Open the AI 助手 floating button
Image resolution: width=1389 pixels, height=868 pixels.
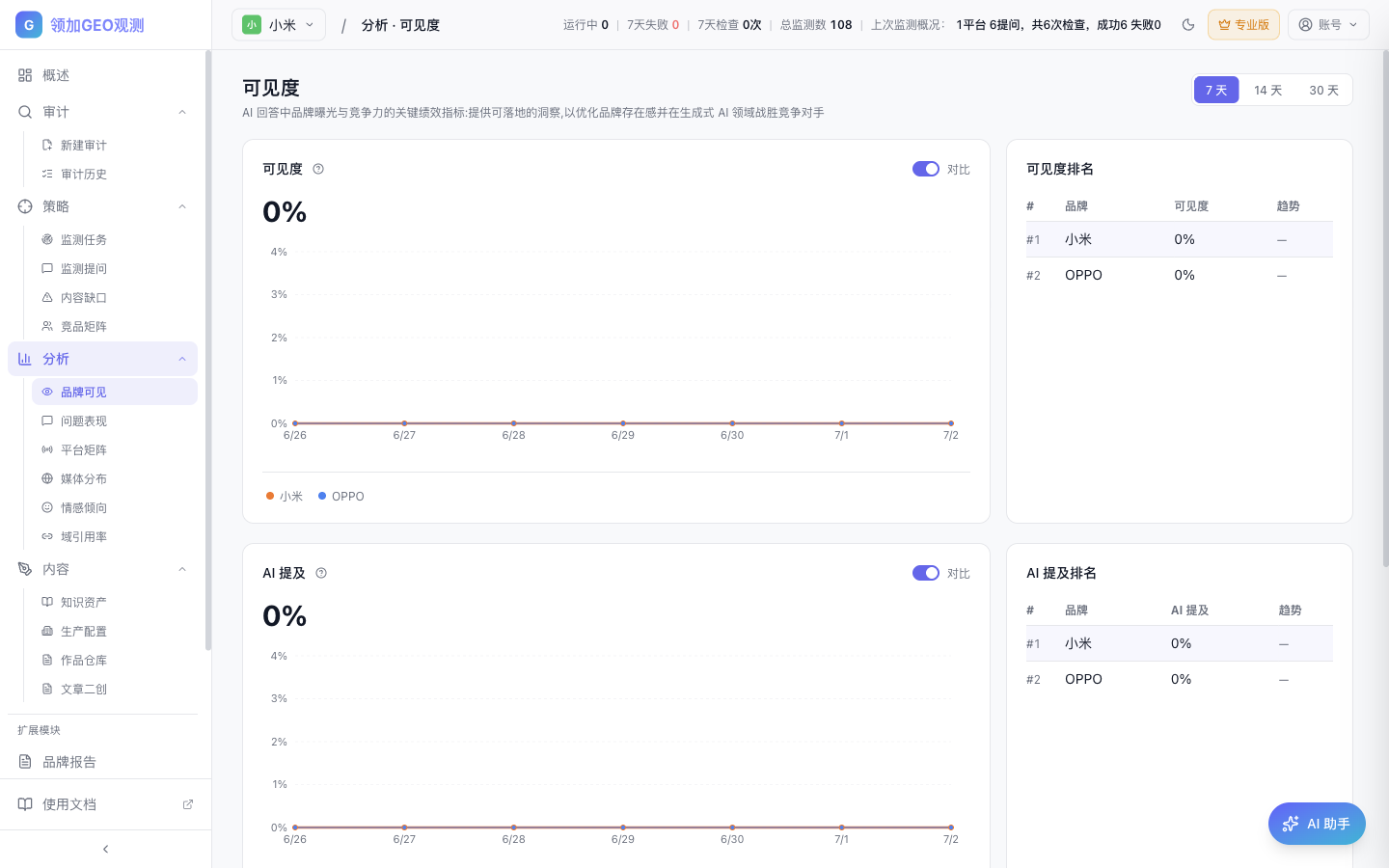click(1317, 824)
